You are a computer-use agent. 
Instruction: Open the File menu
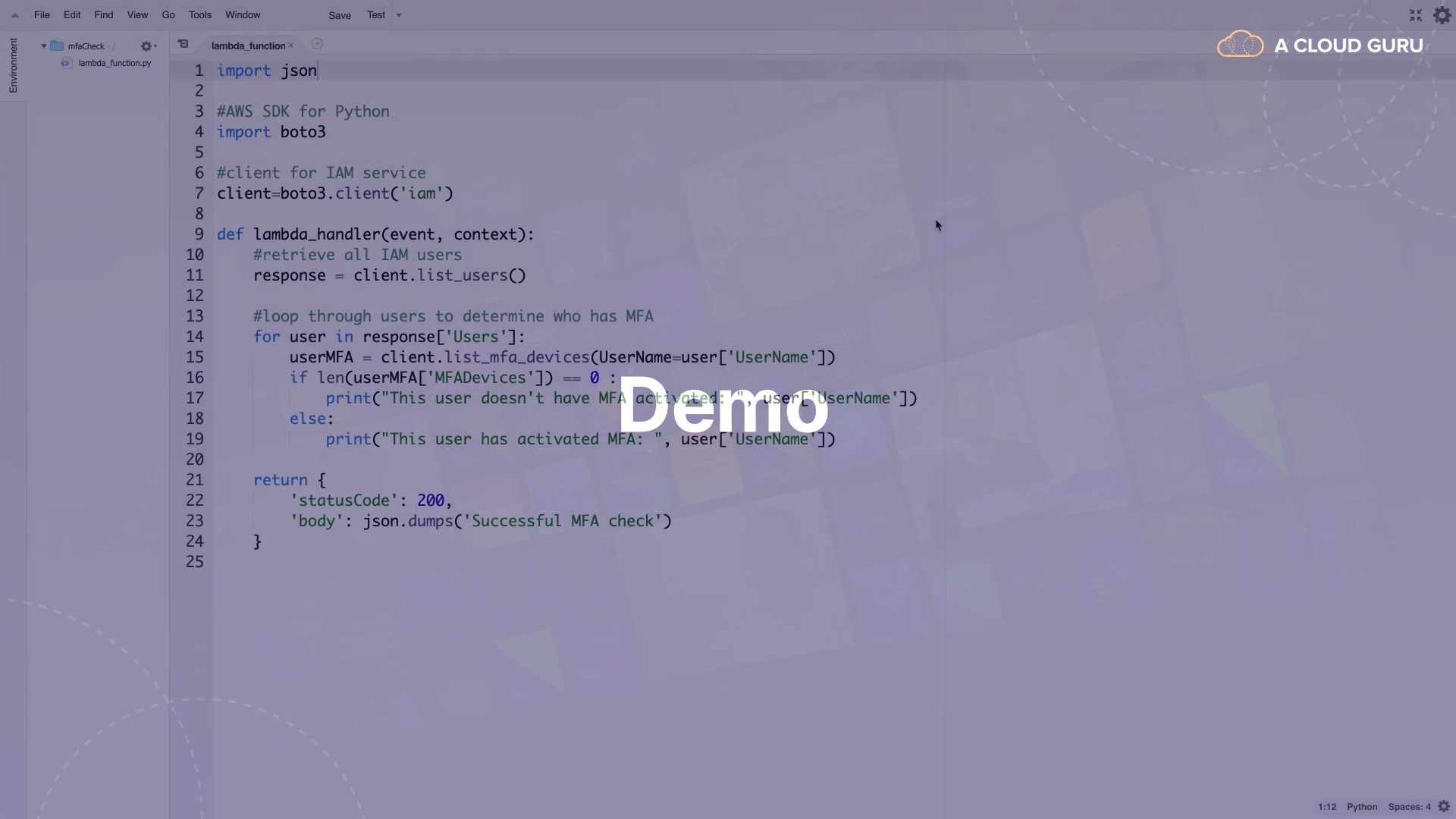(x=42, y=15)
